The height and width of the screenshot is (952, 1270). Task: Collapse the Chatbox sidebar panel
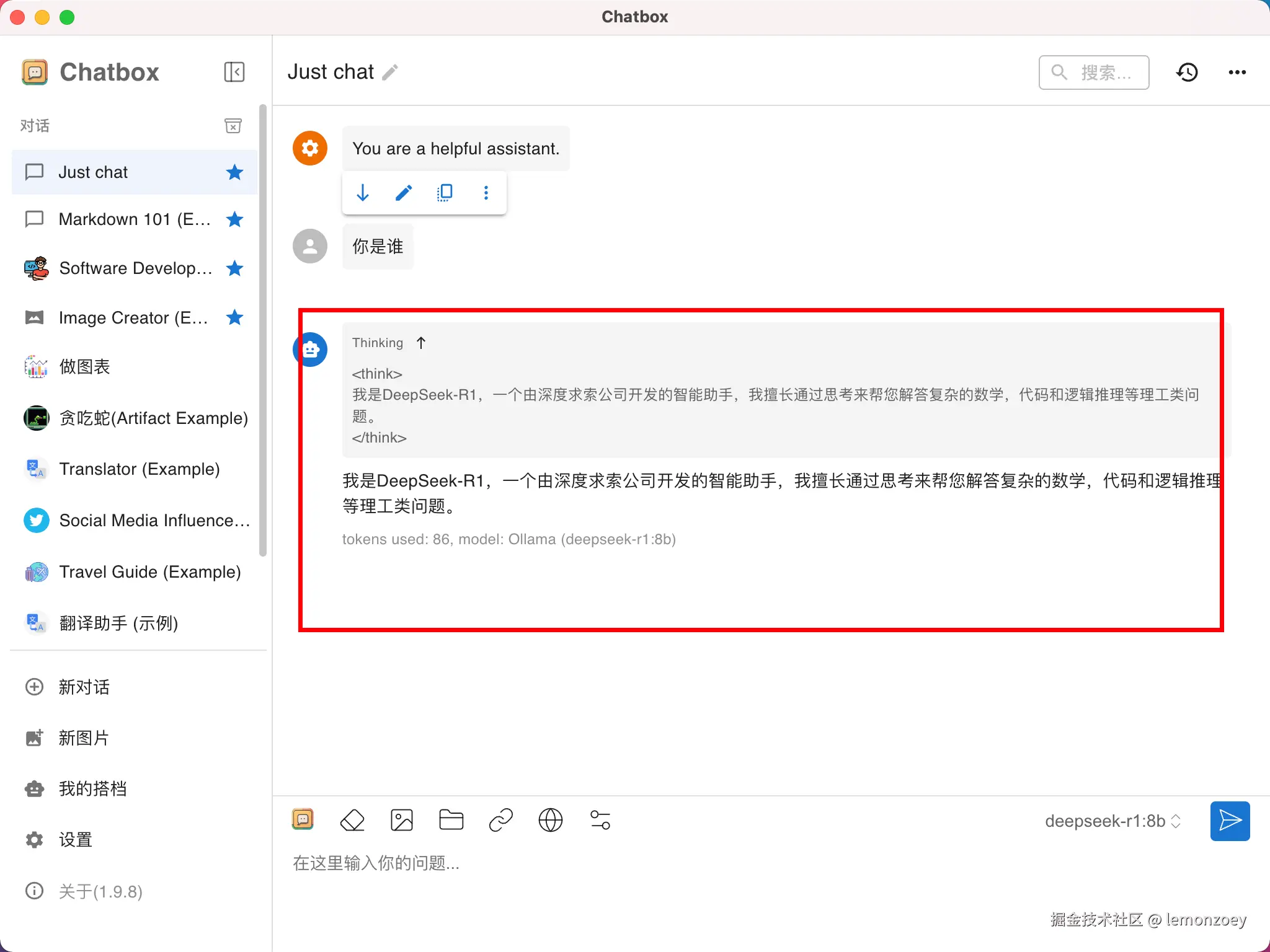pos(234,72)
